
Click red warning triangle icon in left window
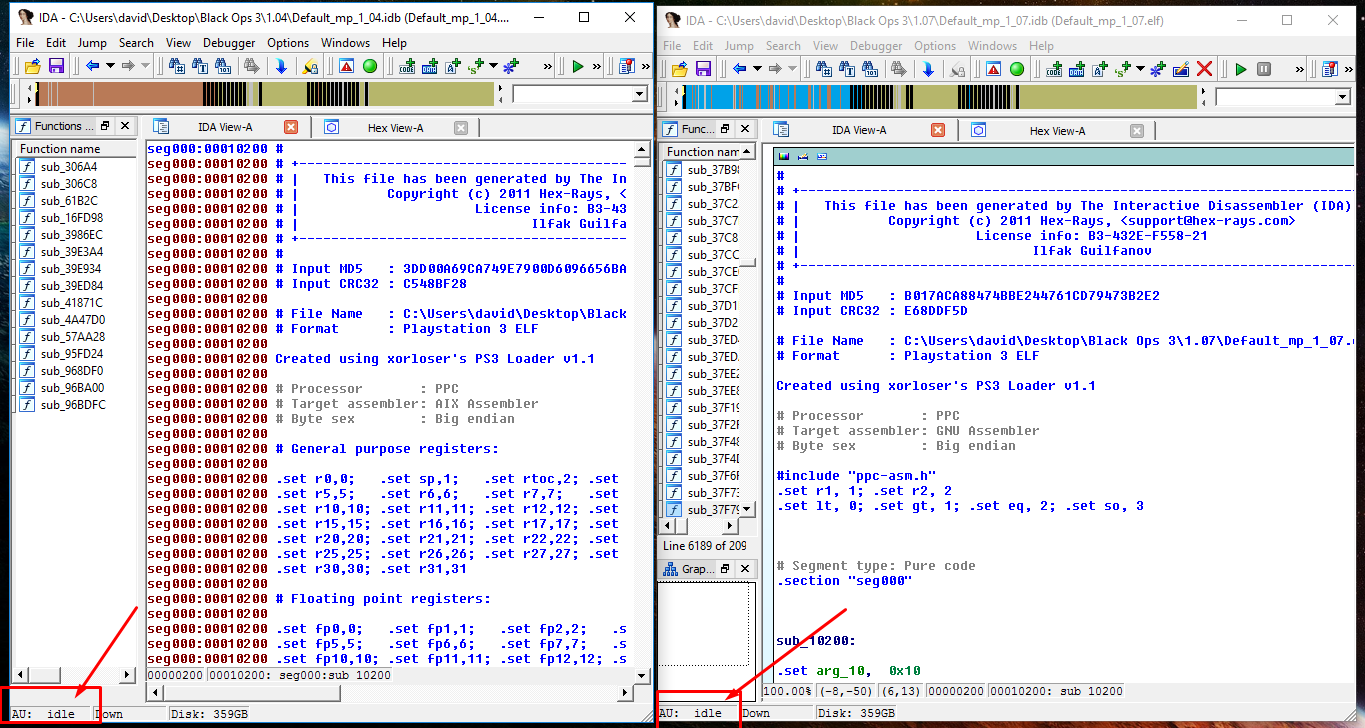346,66
